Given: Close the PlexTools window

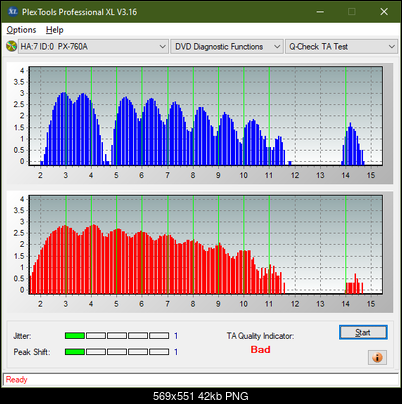Looking at the screenshot, I should [x=384, y=12].
